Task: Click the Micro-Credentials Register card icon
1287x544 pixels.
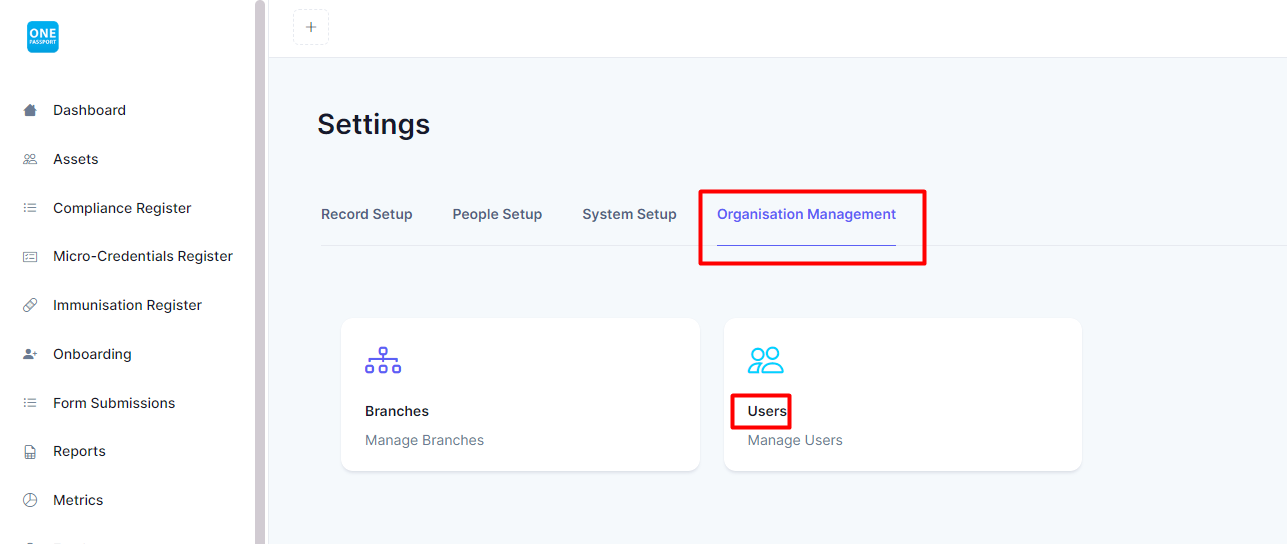Action: point(30,256)
